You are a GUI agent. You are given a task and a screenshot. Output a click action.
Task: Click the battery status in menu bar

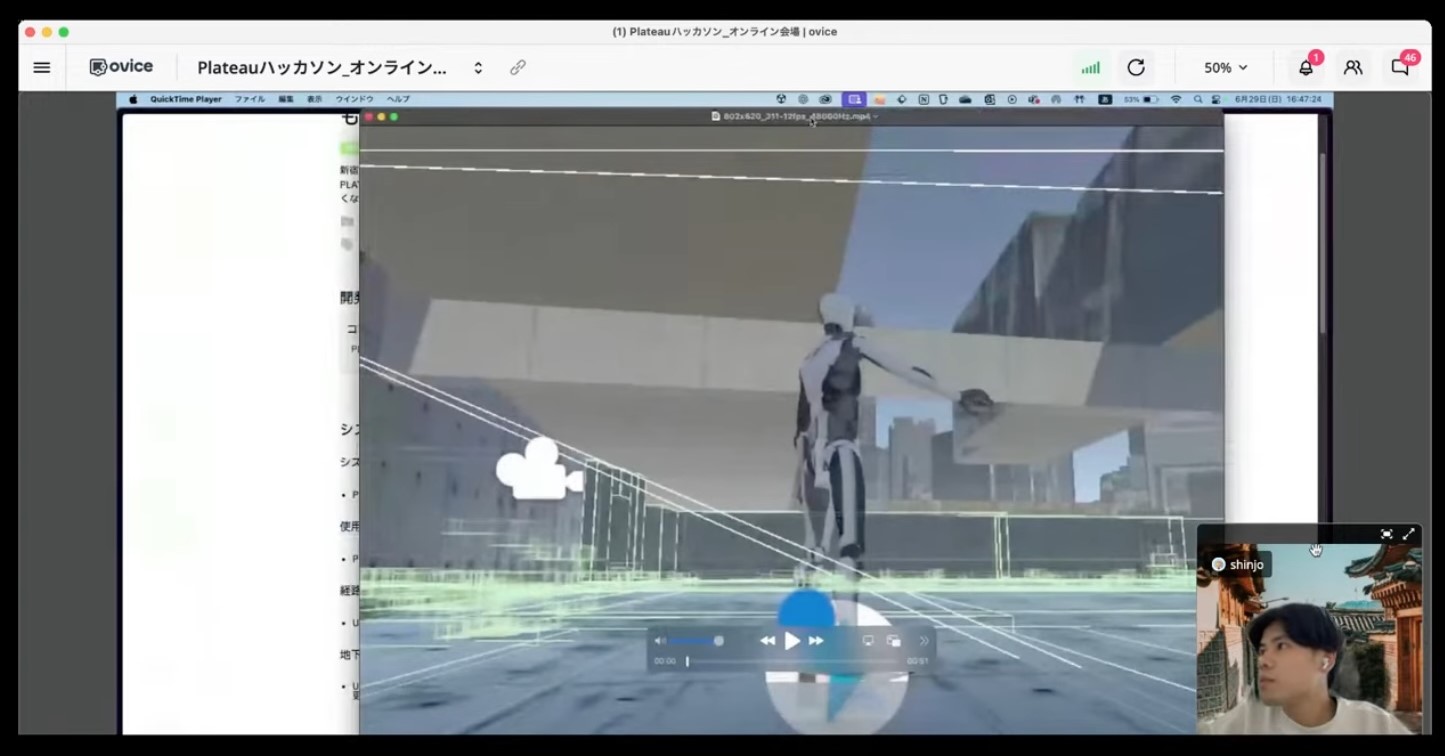1141,99
